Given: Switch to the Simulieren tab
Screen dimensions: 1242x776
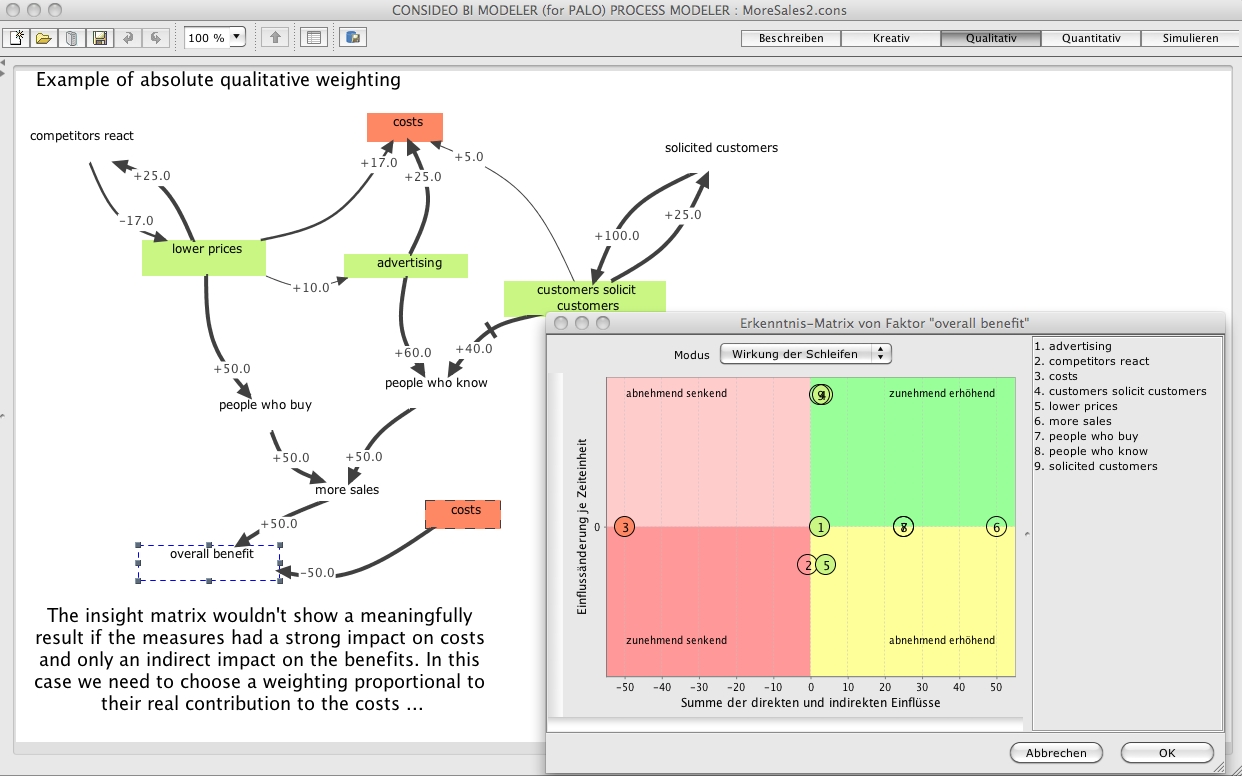Looking at the screenshot, I should (x=1190, y=38).
